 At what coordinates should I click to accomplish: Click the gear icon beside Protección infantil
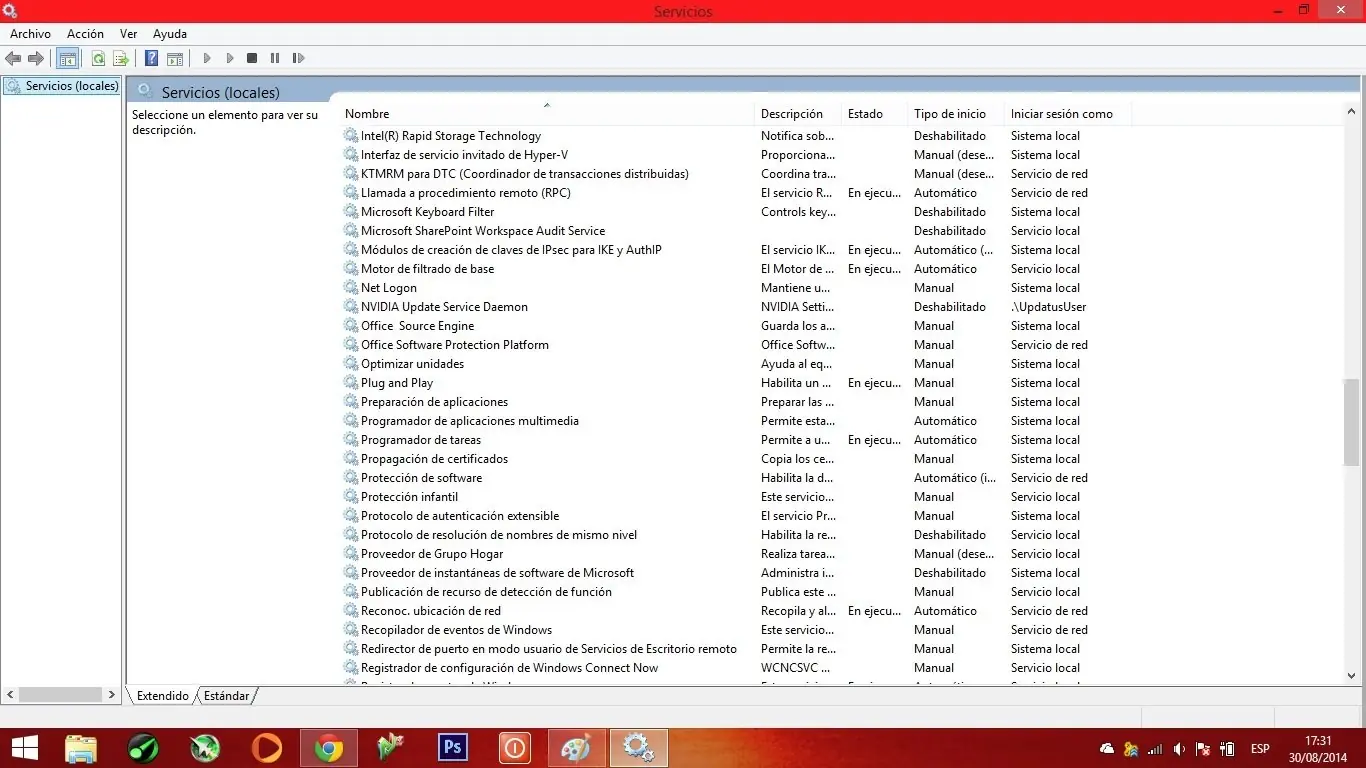[351, 497]
